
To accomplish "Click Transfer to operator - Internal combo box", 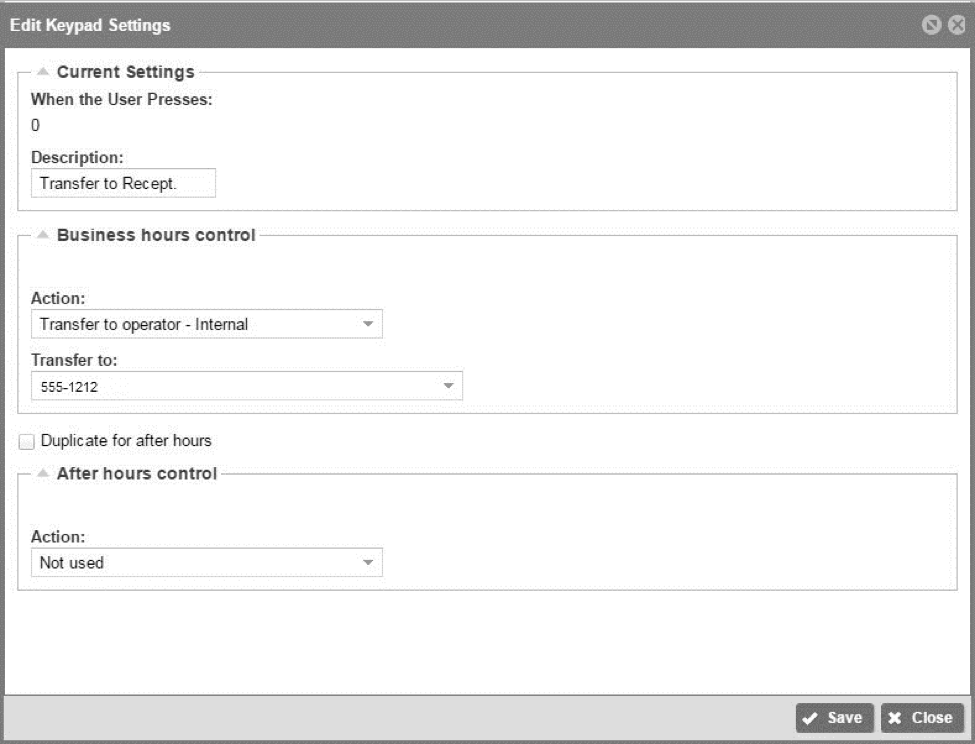I will click(x=206, y=324).
